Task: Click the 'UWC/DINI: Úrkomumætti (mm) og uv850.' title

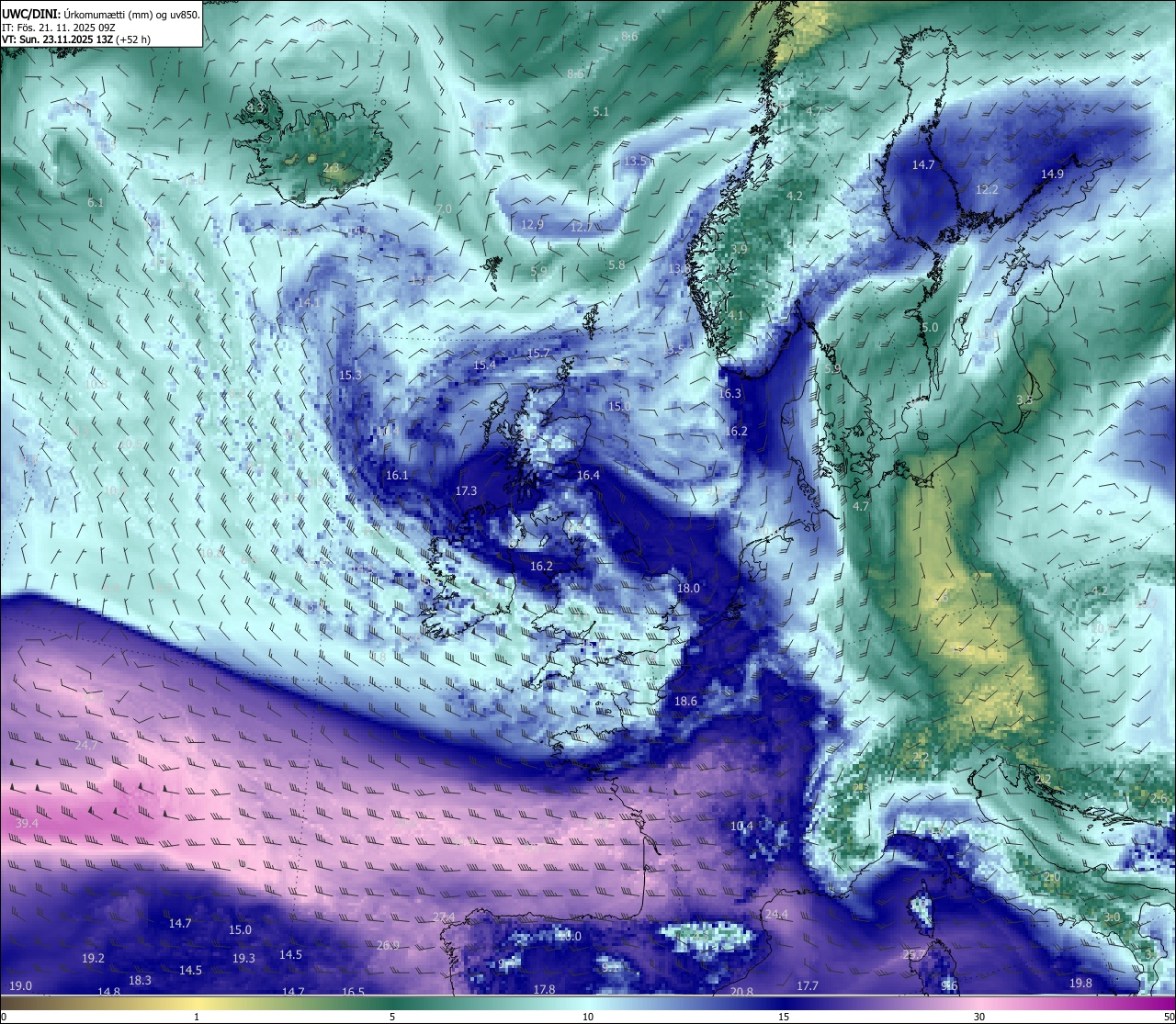Action: (100, 15)
